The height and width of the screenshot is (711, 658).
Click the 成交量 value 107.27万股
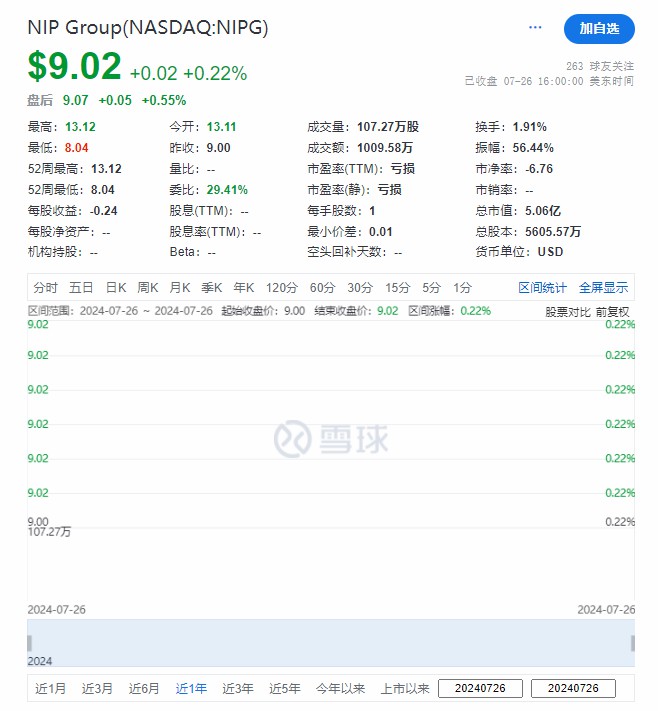point(388,127)
